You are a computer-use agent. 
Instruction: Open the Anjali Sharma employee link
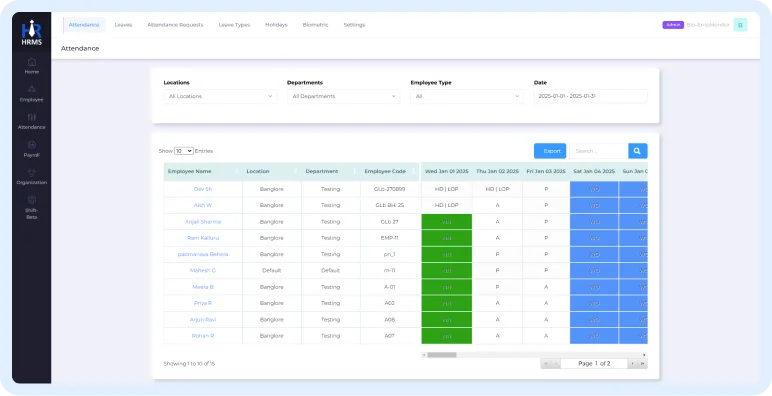click(203, 222)
